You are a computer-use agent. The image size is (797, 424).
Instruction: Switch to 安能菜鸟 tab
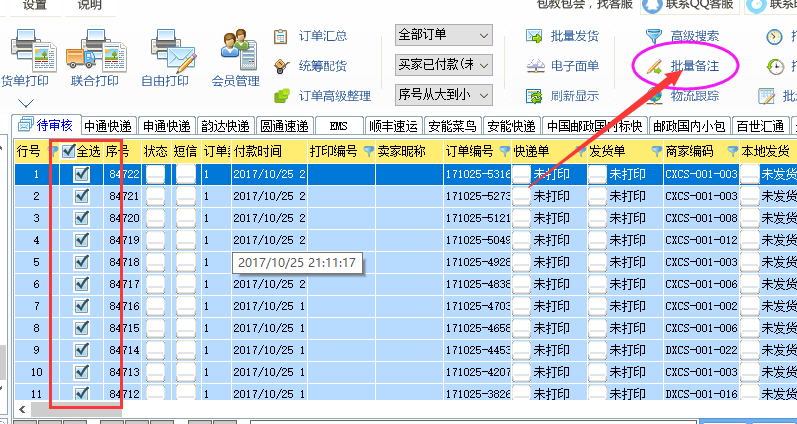[452, 126]
